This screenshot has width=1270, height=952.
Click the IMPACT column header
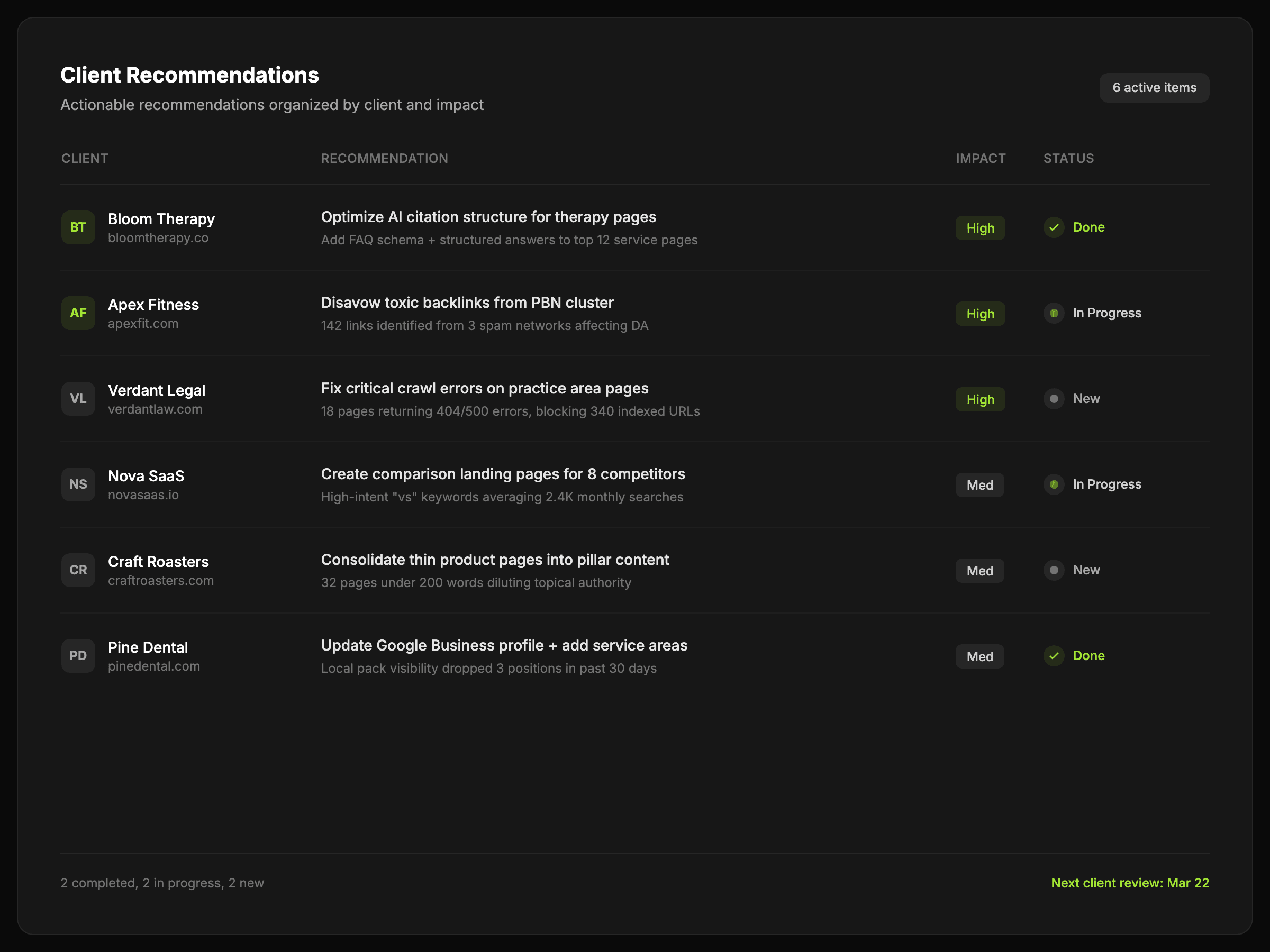[980, 158]
